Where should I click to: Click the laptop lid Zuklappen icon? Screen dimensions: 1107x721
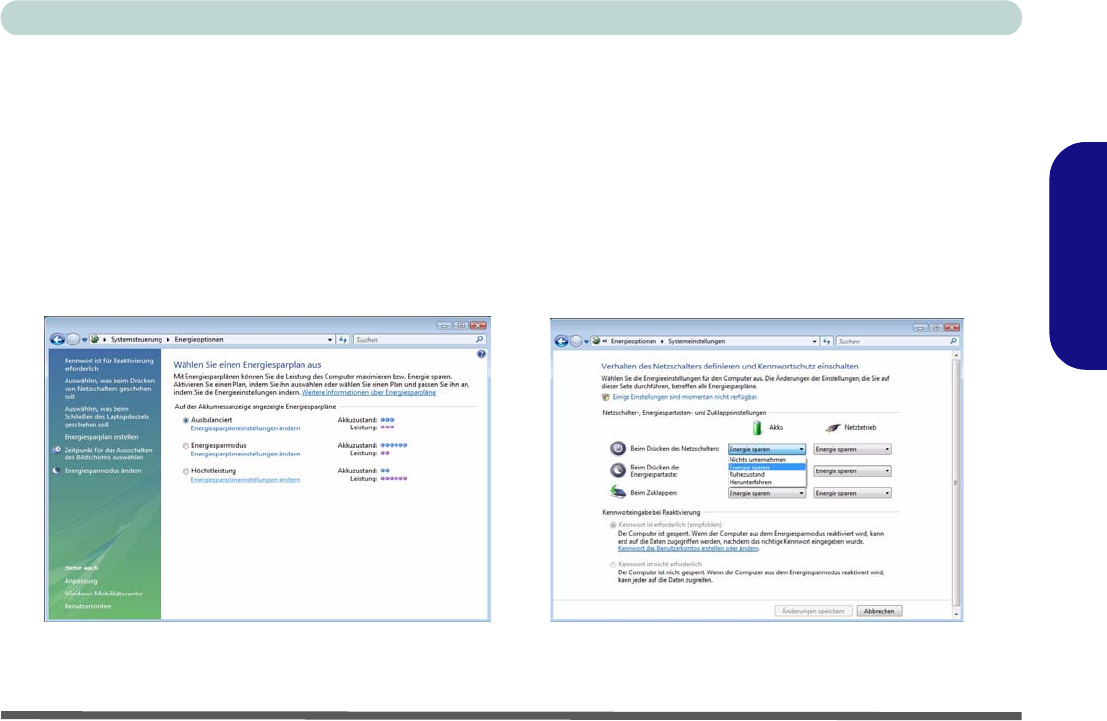(618, 492)
